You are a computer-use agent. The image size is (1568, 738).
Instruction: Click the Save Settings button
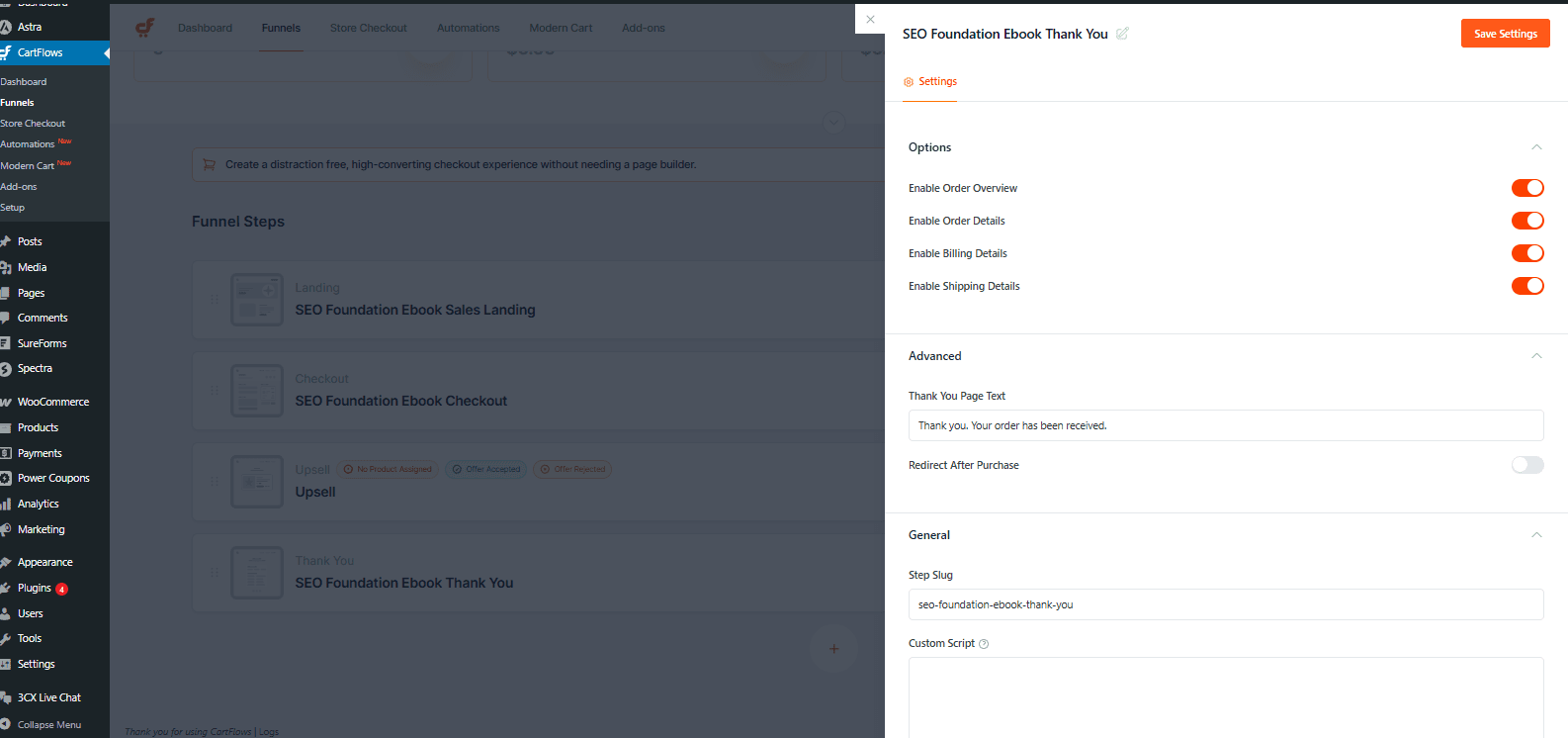coord(1505,34)
